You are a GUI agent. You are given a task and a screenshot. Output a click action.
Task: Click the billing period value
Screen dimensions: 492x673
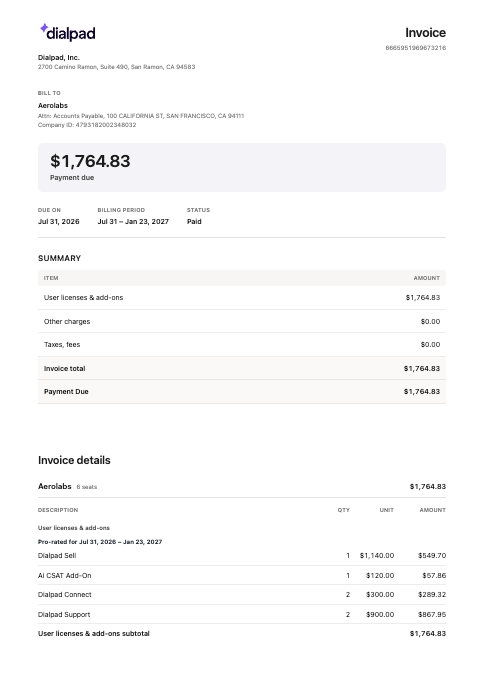[133, 221]
